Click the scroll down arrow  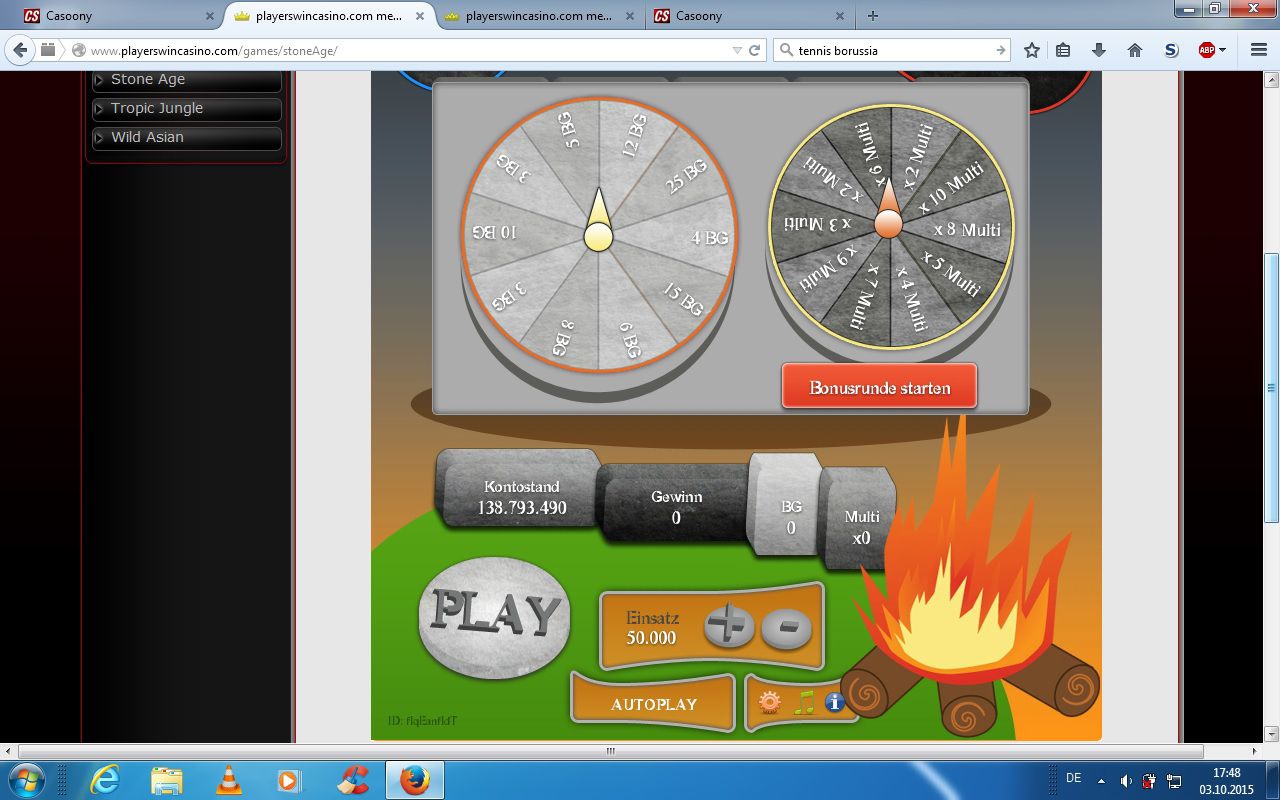click(1271, 734)
